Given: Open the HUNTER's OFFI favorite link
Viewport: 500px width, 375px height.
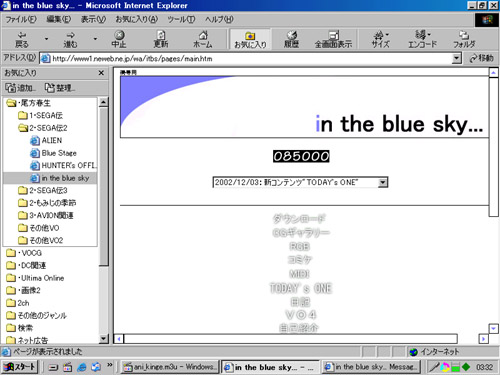Looking at the screenshot, I should click(63, 165).
